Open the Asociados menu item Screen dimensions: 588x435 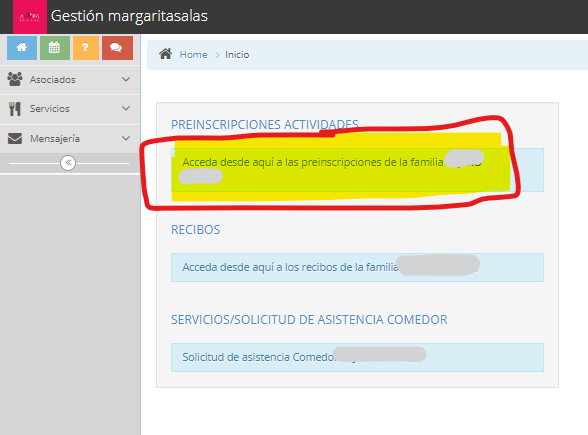tap(53, 80)
